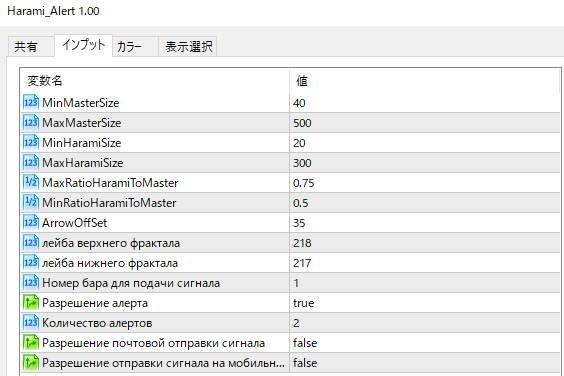
Task: Select the лейба верхнего фрактала row
Action: 291,243
